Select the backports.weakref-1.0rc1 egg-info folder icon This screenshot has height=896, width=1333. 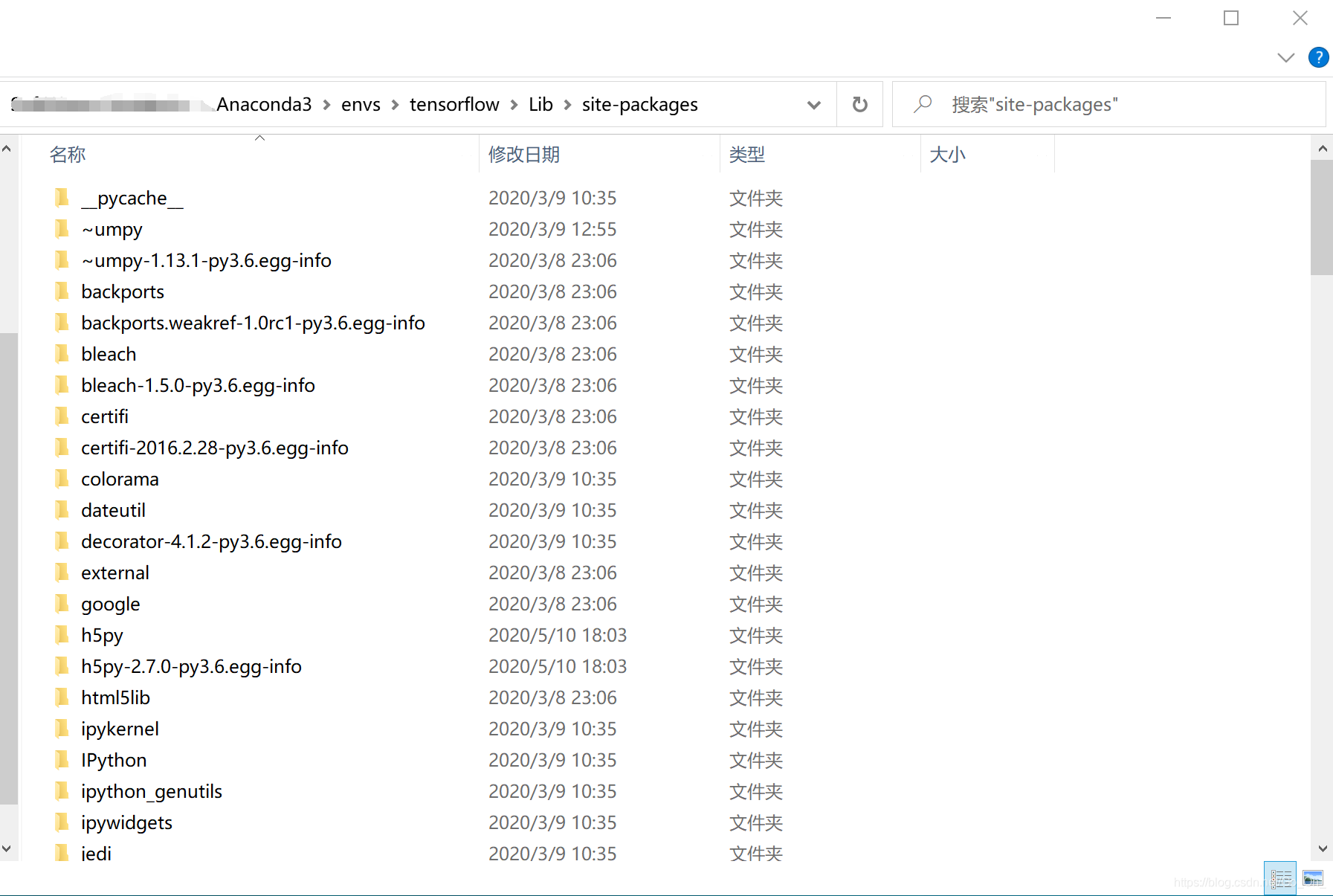(62, 323)
